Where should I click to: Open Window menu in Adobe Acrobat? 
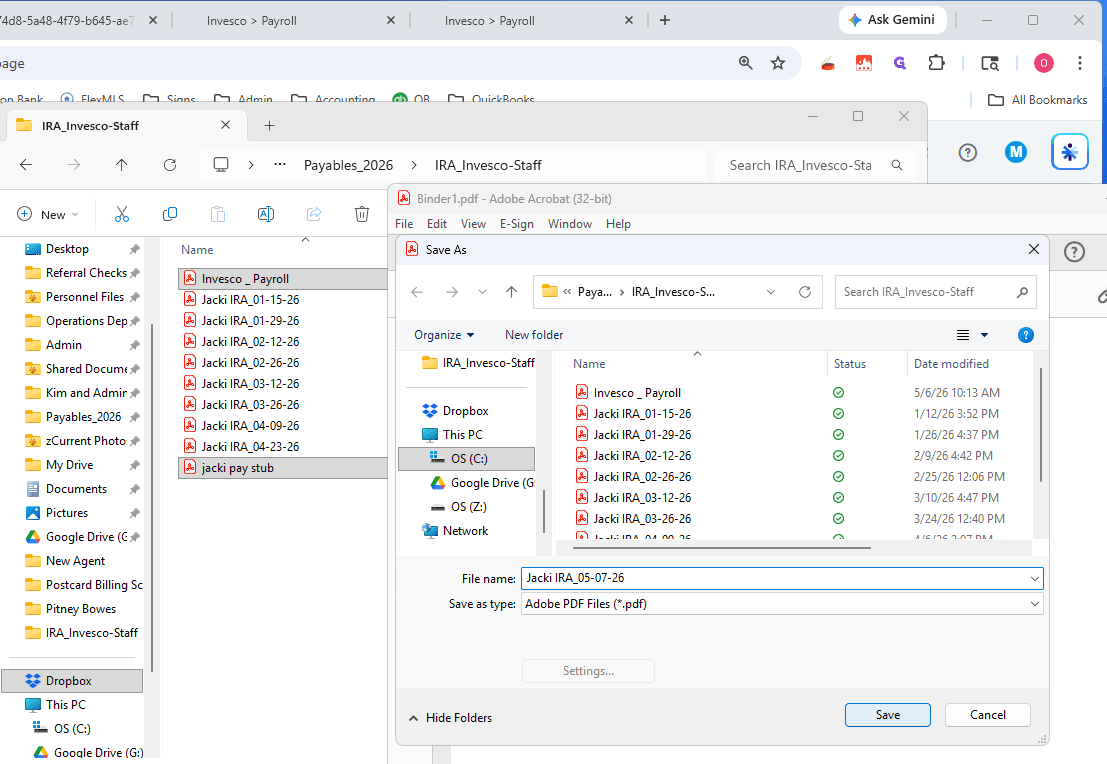pyautogui.click(x=570, y=224)
